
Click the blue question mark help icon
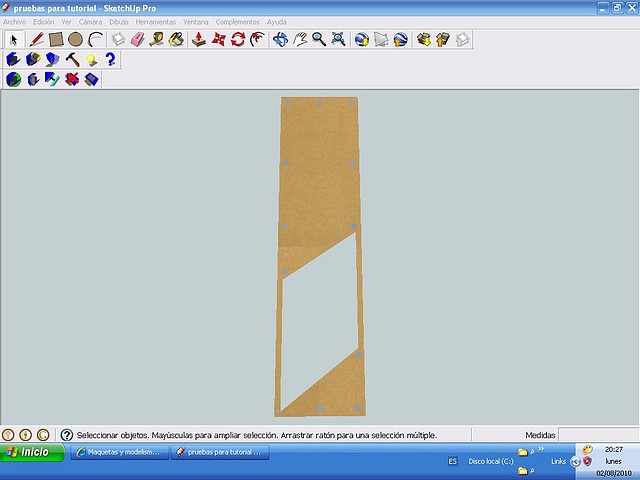pyautogui.click(x=110, y=60)
